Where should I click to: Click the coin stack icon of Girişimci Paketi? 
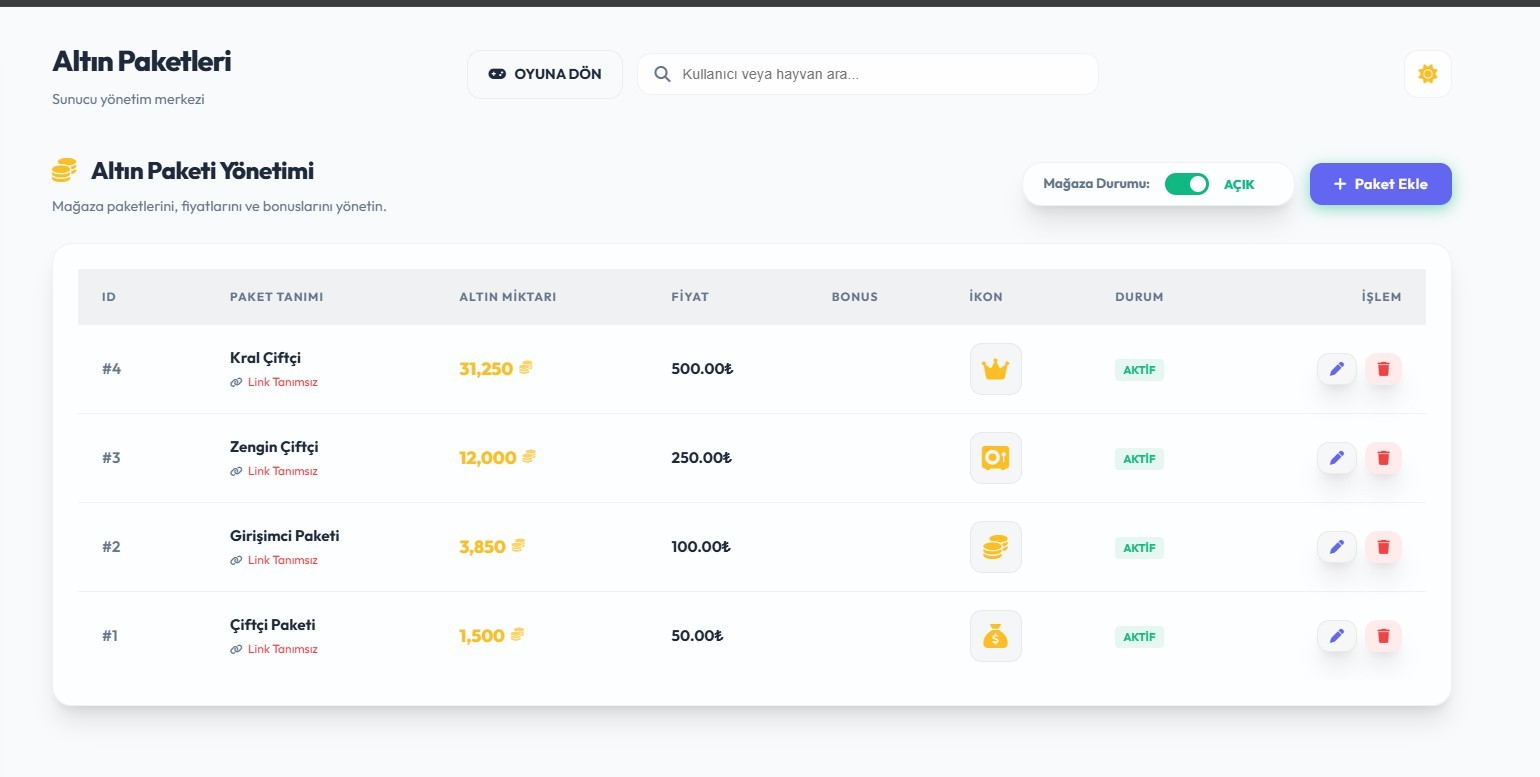pyautogui.click(x=995, y=547)
